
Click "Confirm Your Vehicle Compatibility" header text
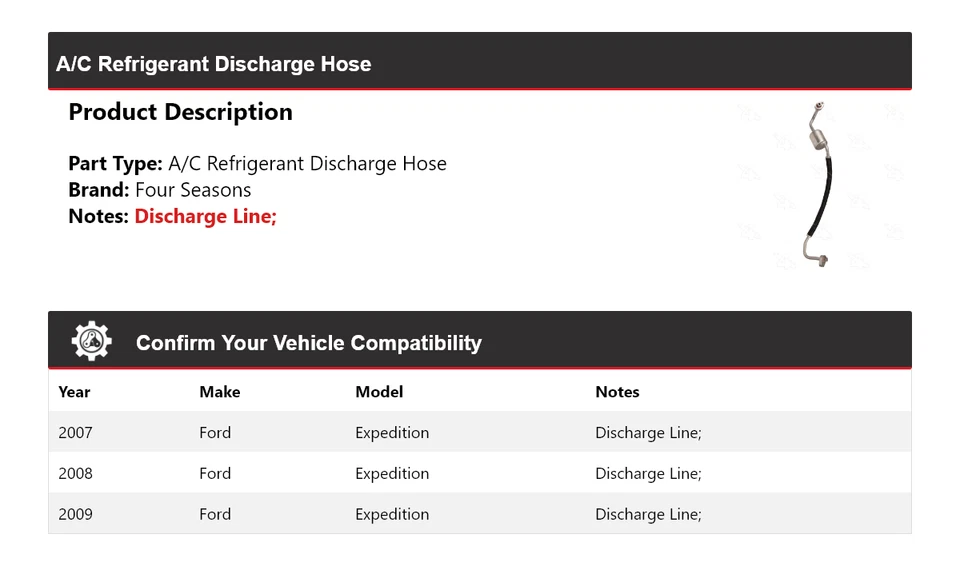click(x=308, y=343)
